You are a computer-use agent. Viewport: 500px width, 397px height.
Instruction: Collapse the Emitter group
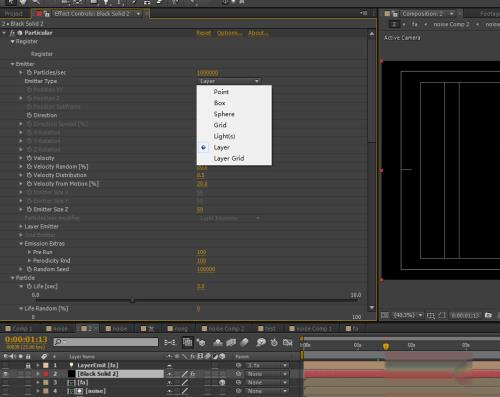tap(12, 64)
